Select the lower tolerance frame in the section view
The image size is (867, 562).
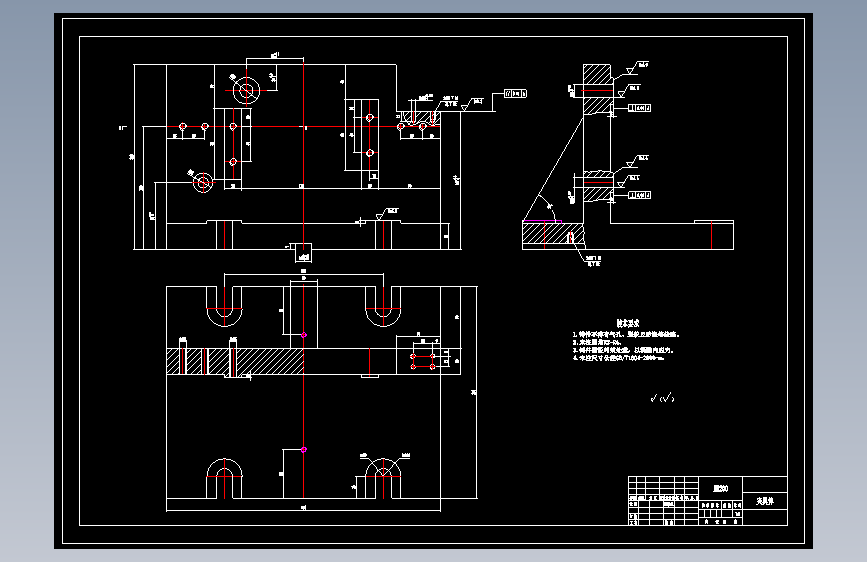point(639,195)
